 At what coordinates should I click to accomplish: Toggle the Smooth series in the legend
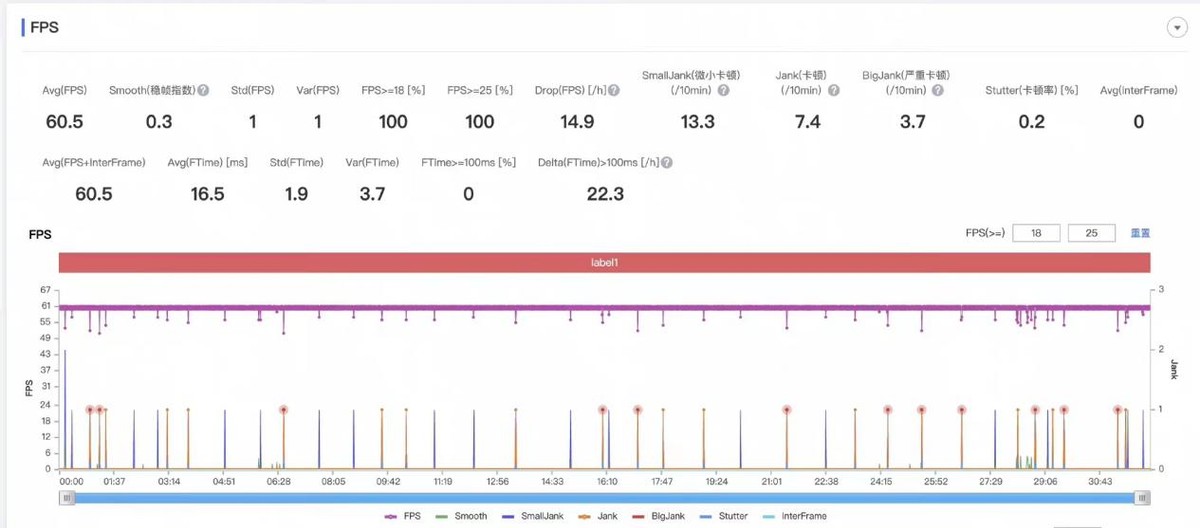[463, 516]
